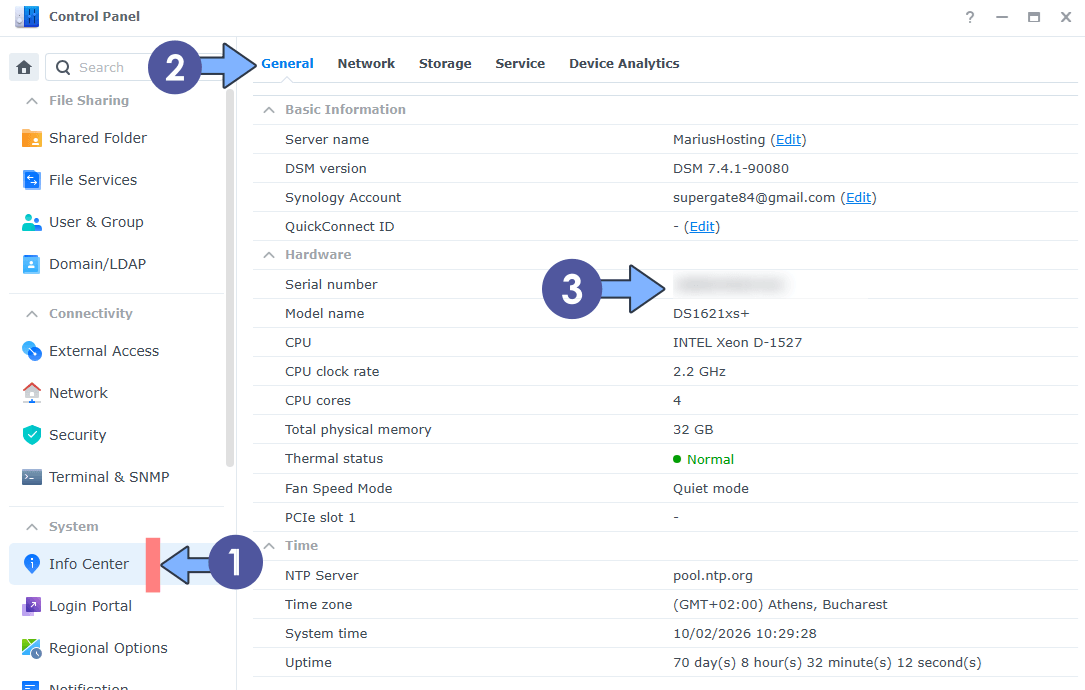The height and width of the screenshot is (690, 1085).
Task: Click the Control Panel app icon
Action: pyautogui.click(x=27, y=16)
